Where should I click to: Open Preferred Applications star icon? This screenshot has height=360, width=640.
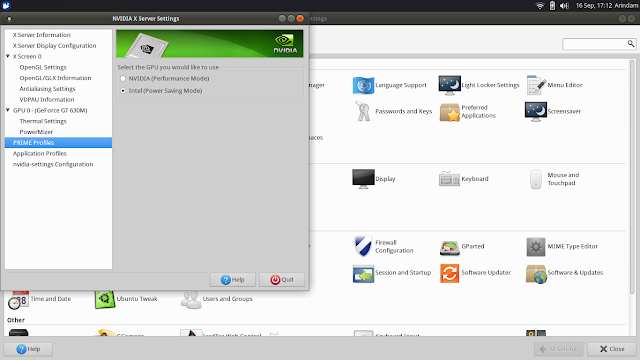449,112
